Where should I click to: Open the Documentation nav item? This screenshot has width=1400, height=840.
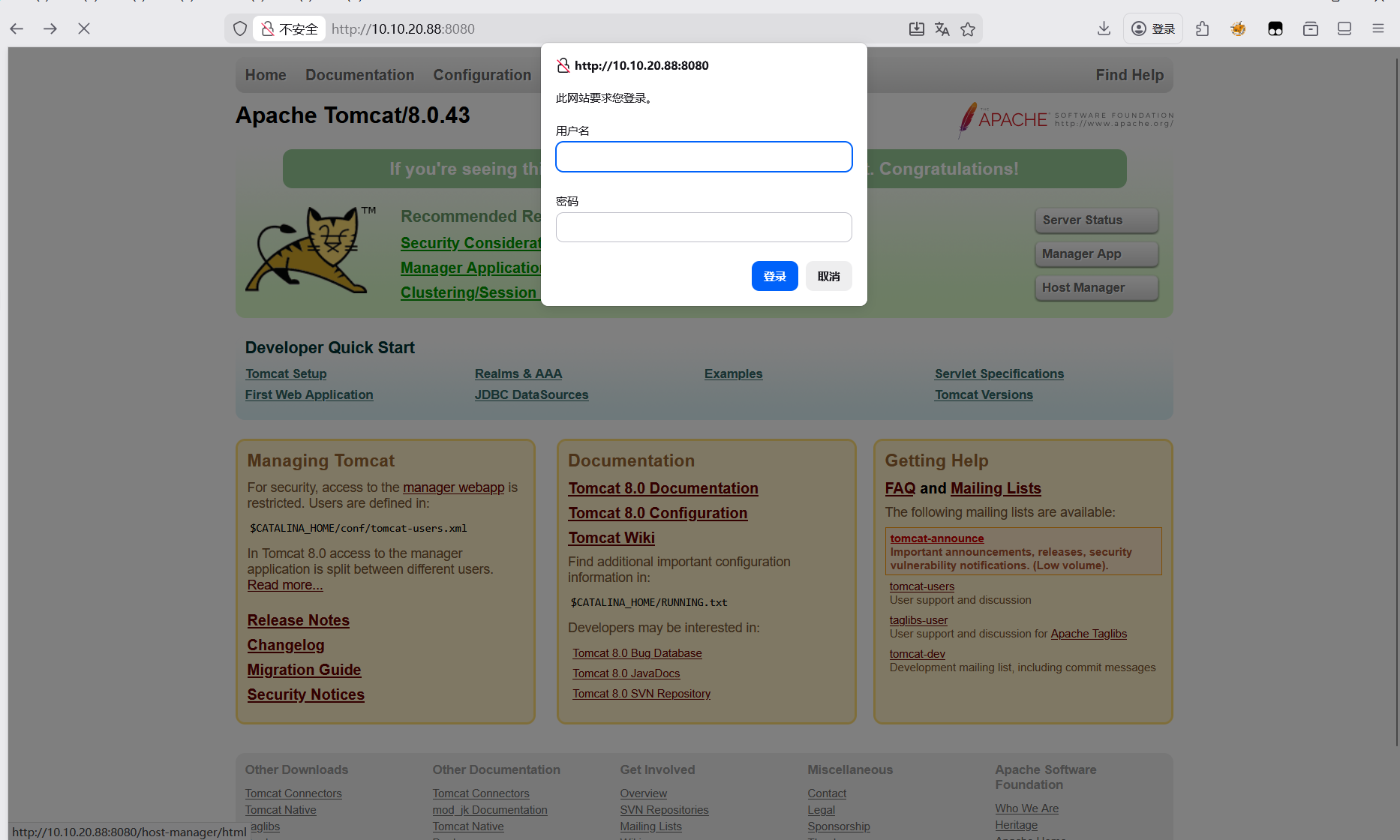pyautogui.click(x=359, y=75)
